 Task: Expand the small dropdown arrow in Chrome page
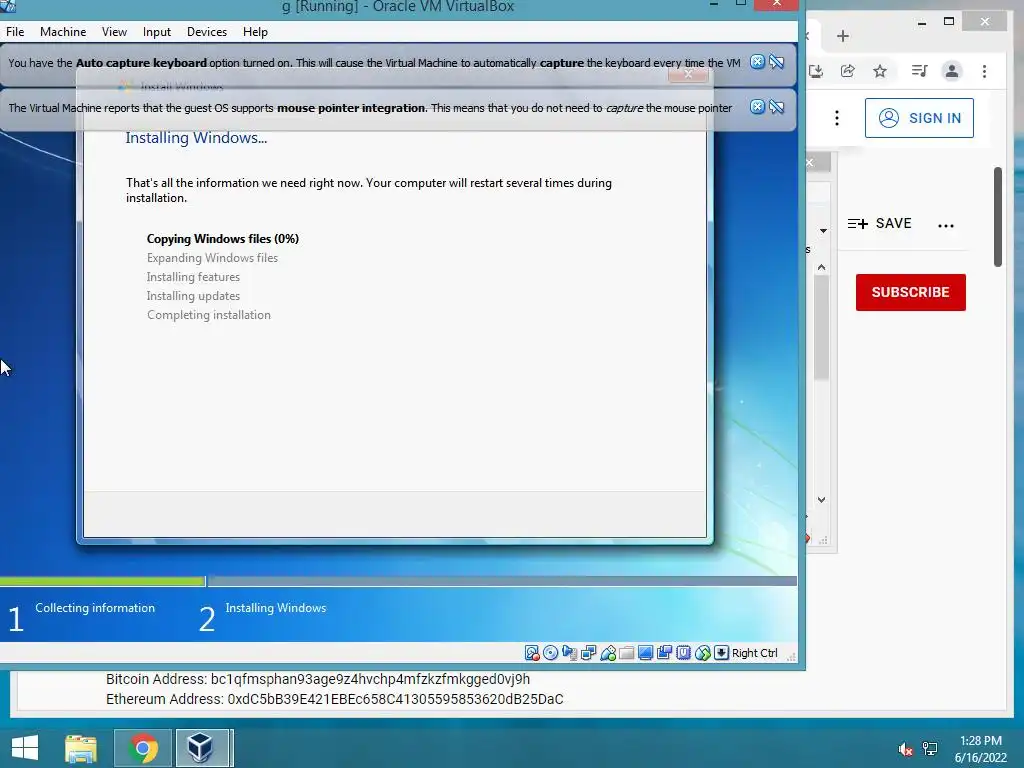[x=824, y=231]
